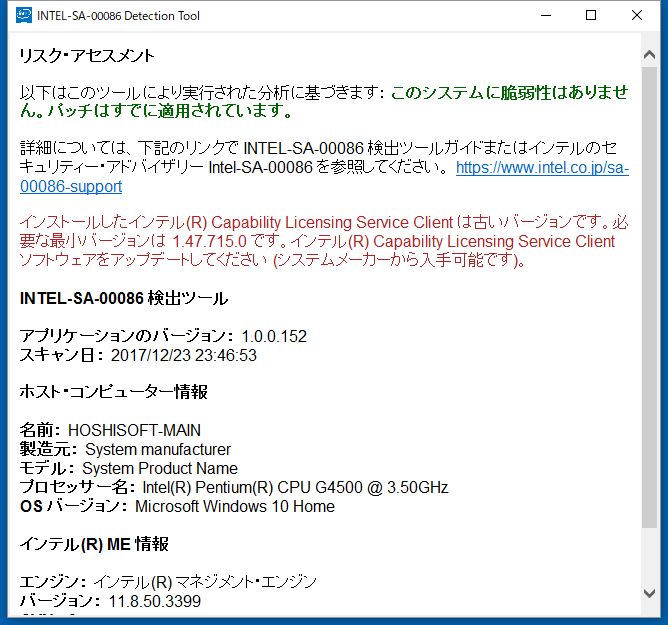Click the scrollbar up arrow
This screenshot has height=625, width=668.
tap(649, 55)
